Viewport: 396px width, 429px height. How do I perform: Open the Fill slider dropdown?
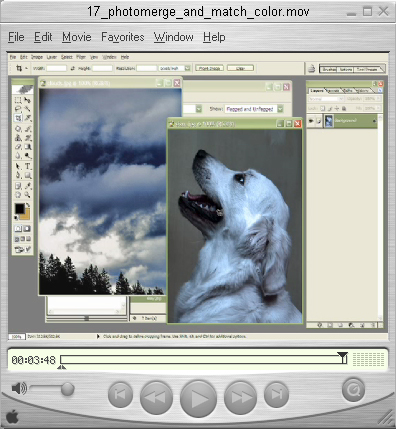coord(378,108)
